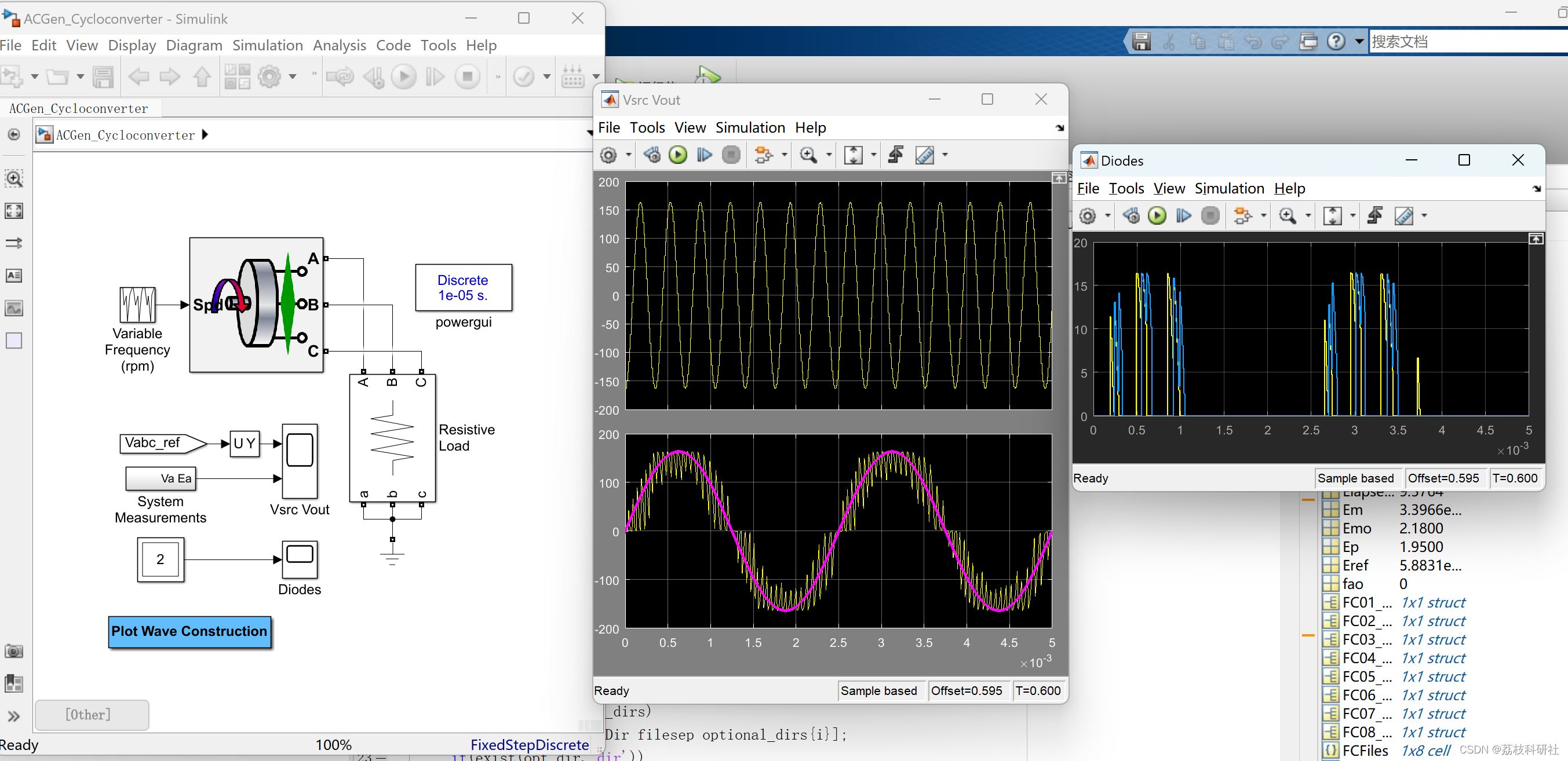Expand the ACGen_Cycloconverter breadcrumb arrow

click(205, 134)
